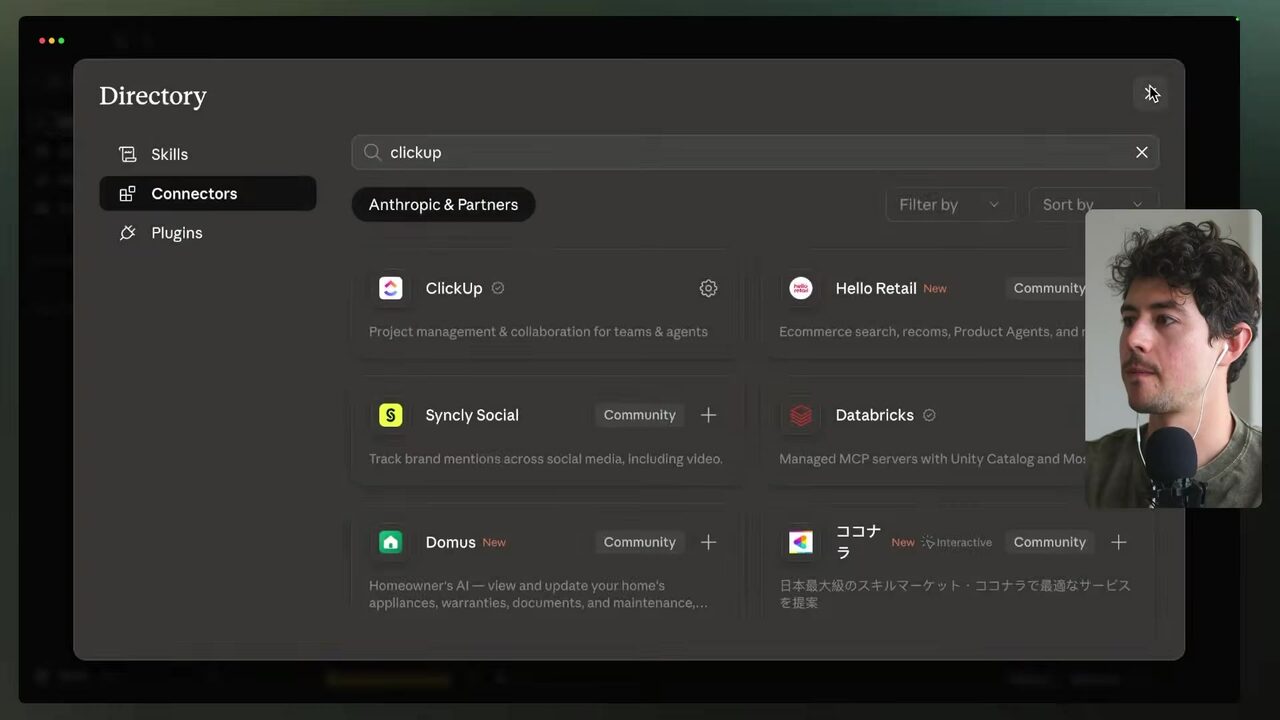Open the Syncly Social connector title

click(472, 415)
